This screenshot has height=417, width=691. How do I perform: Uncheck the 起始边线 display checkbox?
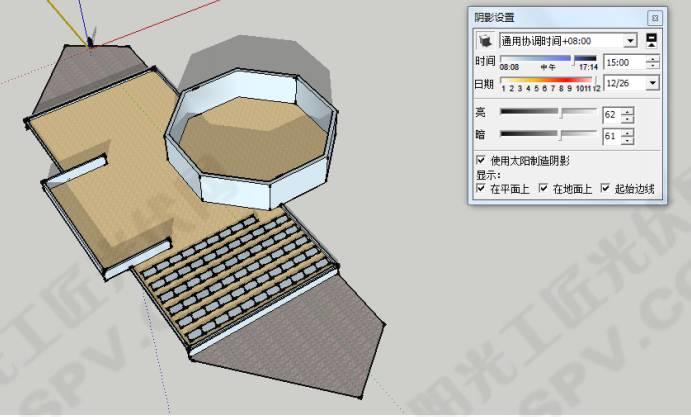pyautogui.click(x=605, y=188)
